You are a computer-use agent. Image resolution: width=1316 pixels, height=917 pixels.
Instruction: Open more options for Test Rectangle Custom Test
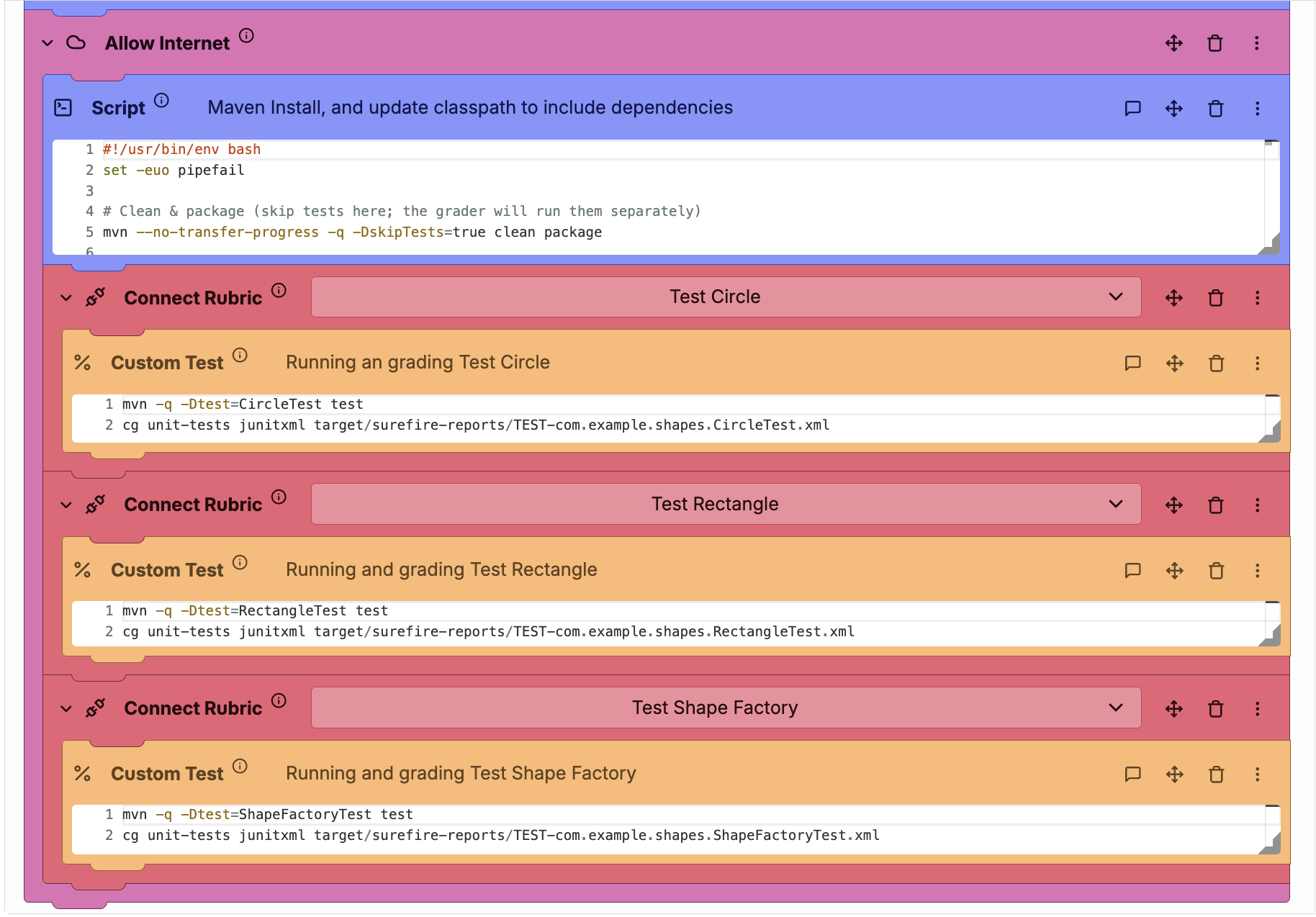point(1257,571)
